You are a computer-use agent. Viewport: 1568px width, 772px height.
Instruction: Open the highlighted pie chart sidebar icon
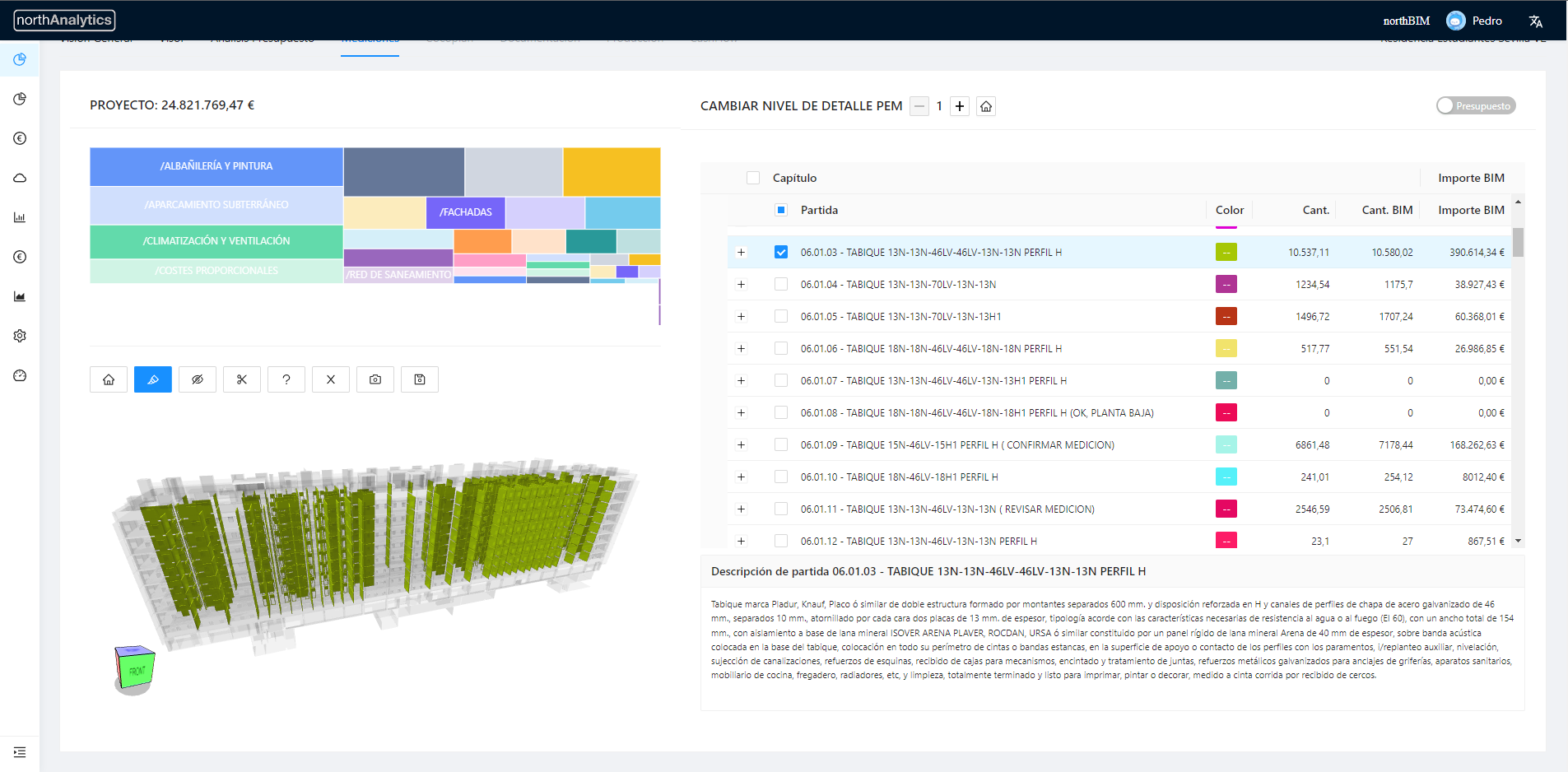(20, 59)
